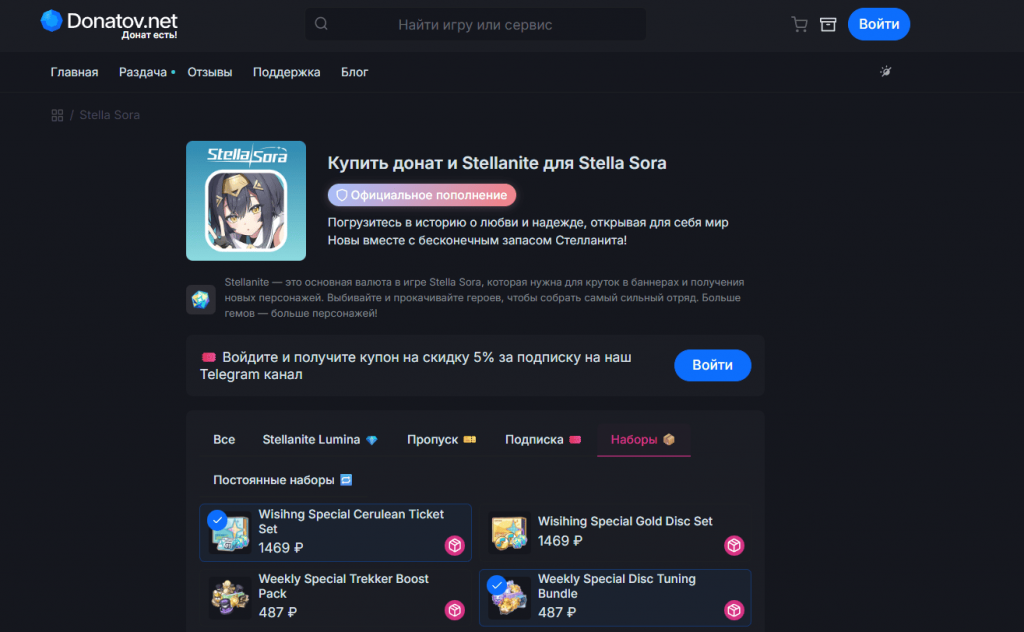This screenshot has height=632, width=1024.
Task: Click the Donatov.net logo
Action: [109, 23]
